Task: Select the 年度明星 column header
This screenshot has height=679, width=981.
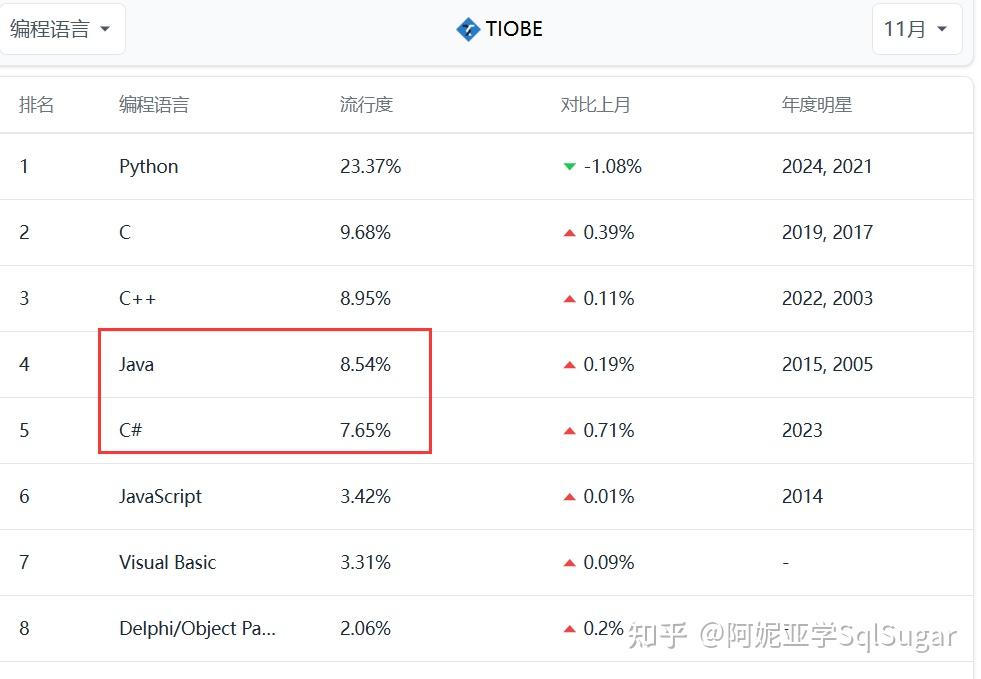Action: point(816,104)
